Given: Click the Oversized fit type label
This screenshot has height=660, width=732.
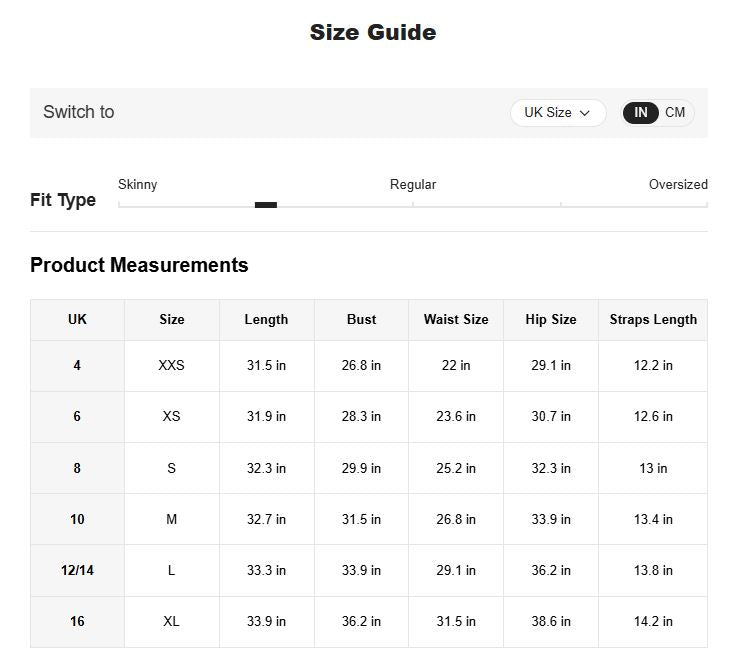Looking at the screenshot, I should coord(677,185).
